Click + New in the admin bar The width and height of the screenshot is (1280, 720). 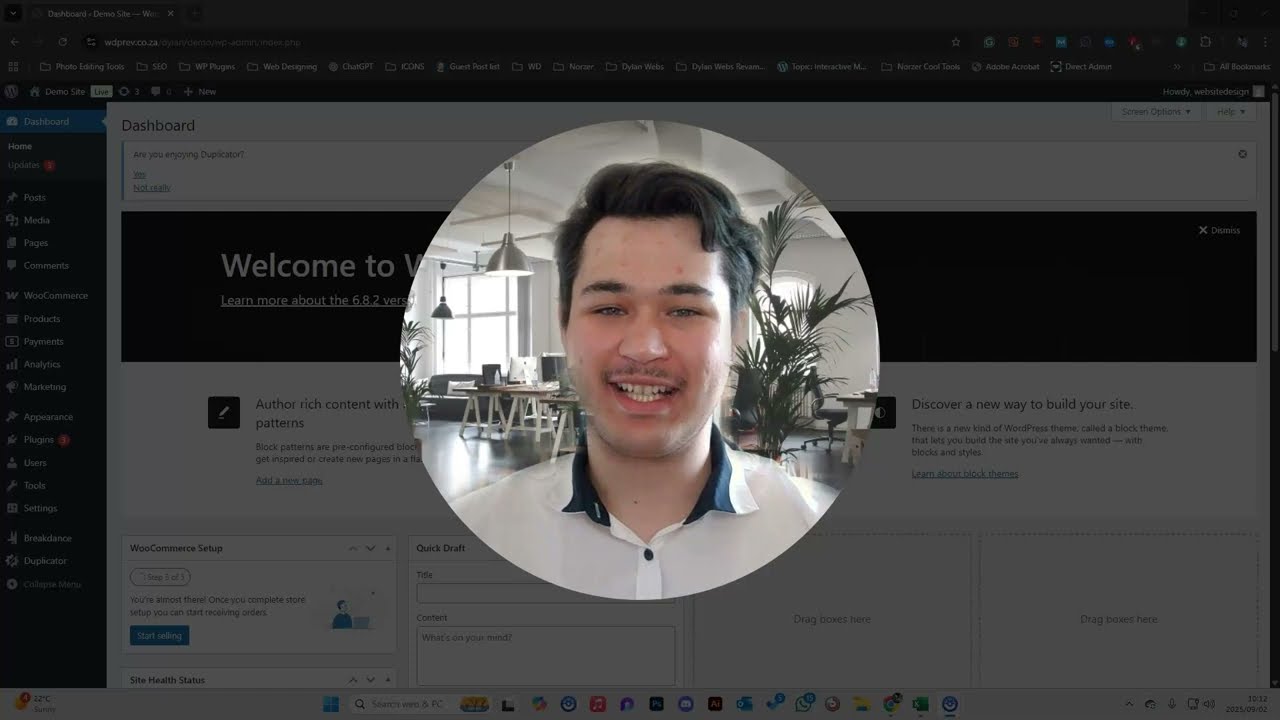[x=200, y=91]
